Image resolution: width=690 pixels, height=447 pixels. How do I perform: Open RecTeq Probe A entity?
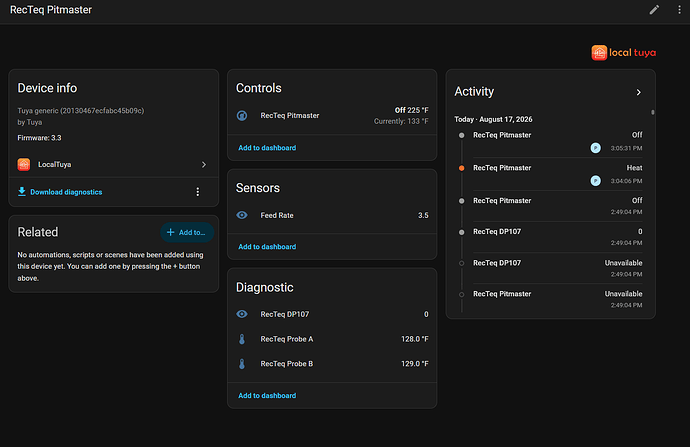coord(332,339)
